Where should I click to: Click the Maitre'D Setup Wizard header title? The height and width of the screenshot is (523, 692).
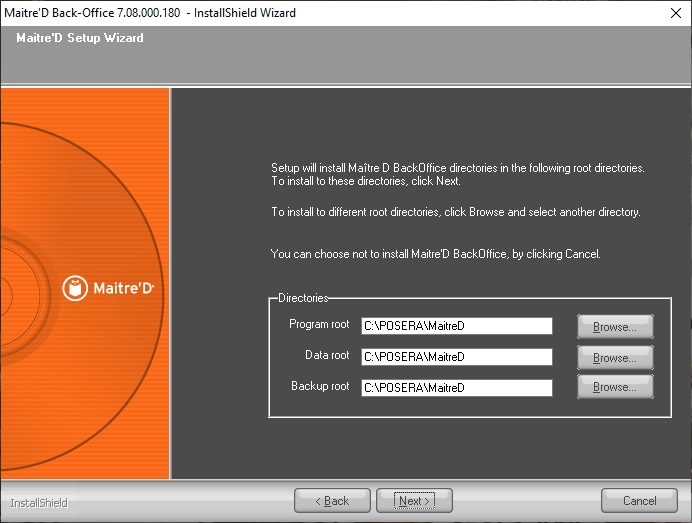tap(80, 38)
